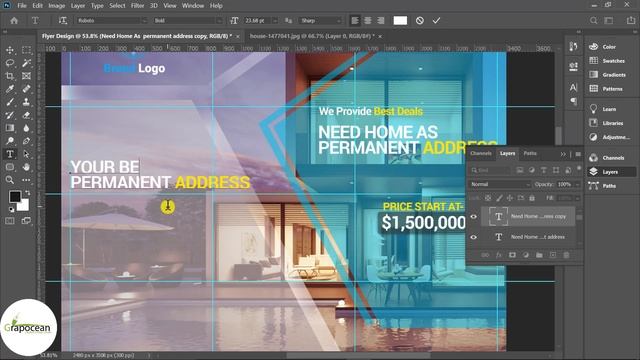Expand the floating Layers panel double arrows
Viewport: 640px width, 360px height.
pyautogui.click(x=563, y=154)
